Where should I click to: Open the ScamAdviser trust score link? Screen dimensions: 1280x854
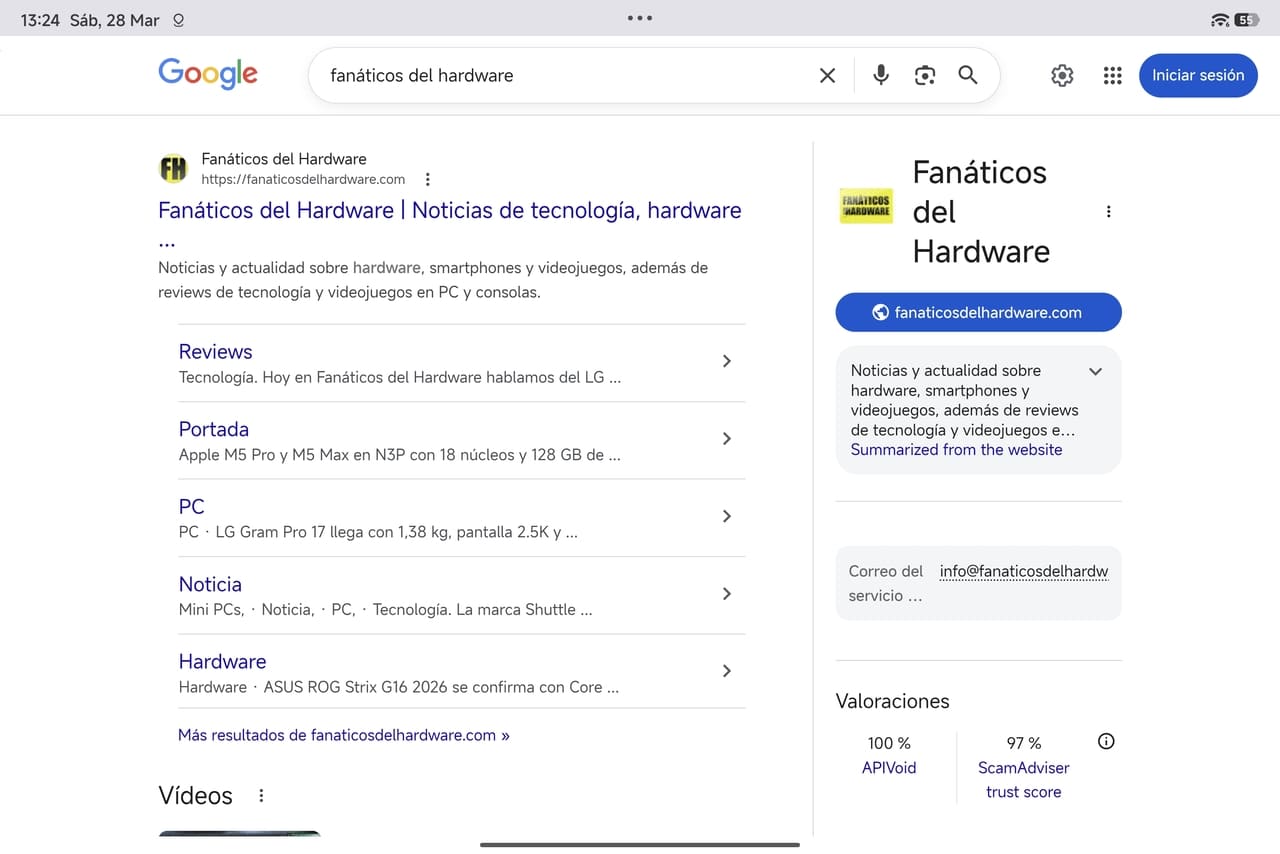pos(1023,780)
